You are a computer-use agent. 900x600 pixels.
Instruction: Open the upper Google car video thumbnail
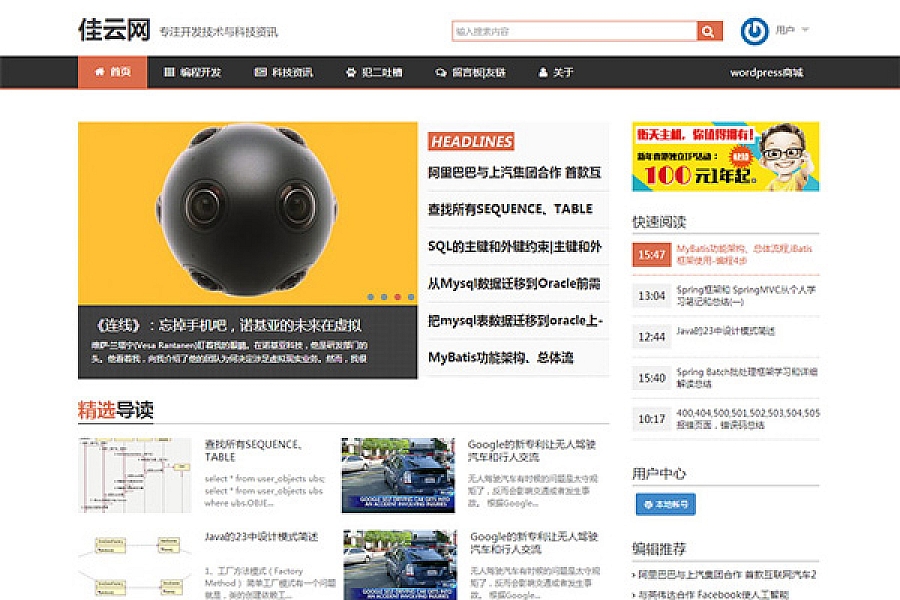pyautogui.click(x=398, y=475)
